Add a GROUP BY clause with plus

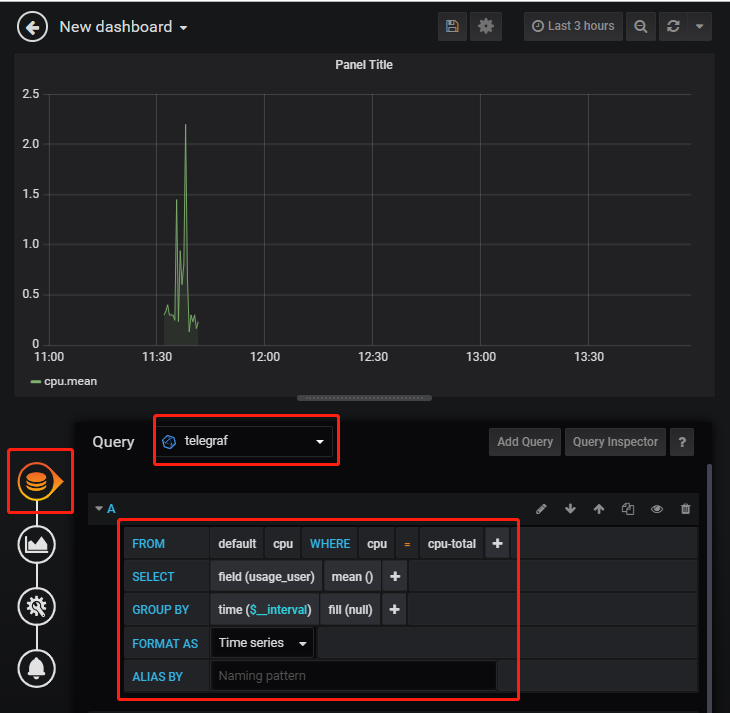[x=394, y=610]
